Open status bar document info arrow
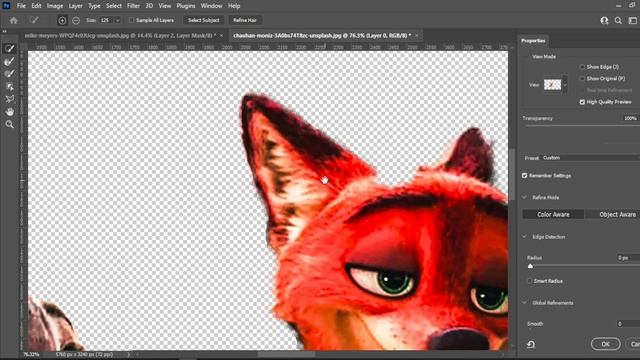 coord(129,355)
